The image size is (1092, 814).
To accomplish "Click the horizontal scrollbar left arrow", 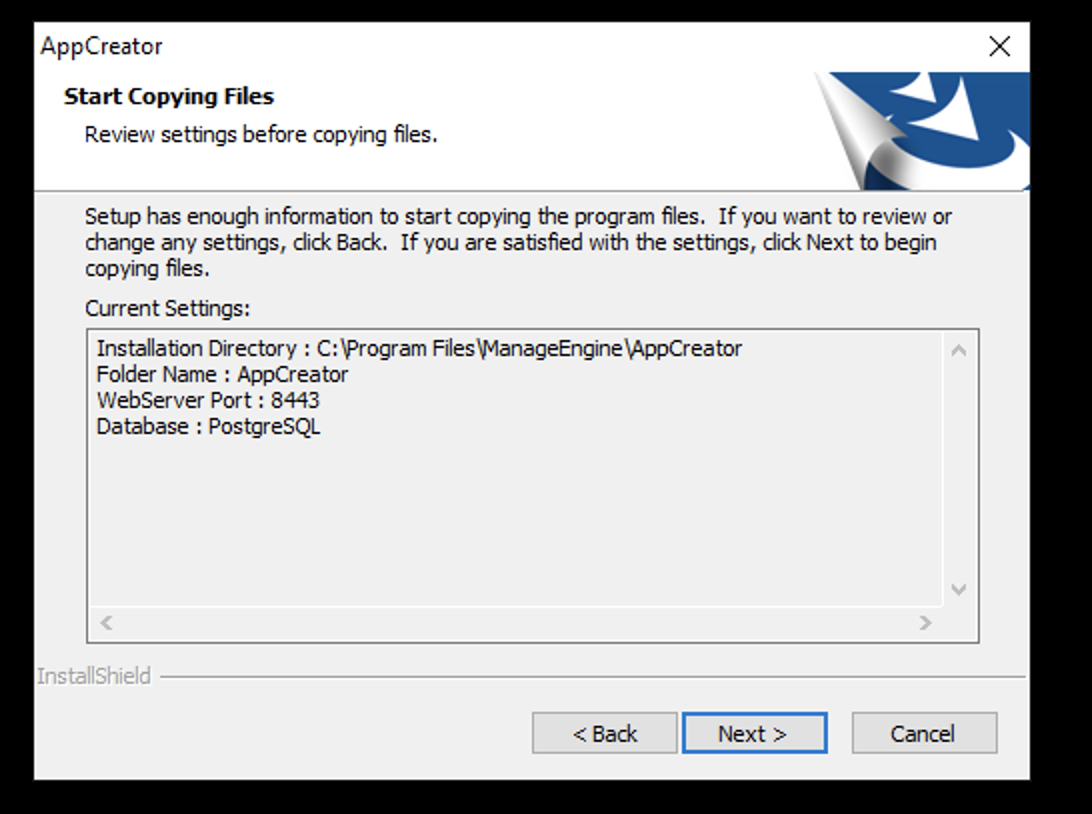I will point(106,622).
